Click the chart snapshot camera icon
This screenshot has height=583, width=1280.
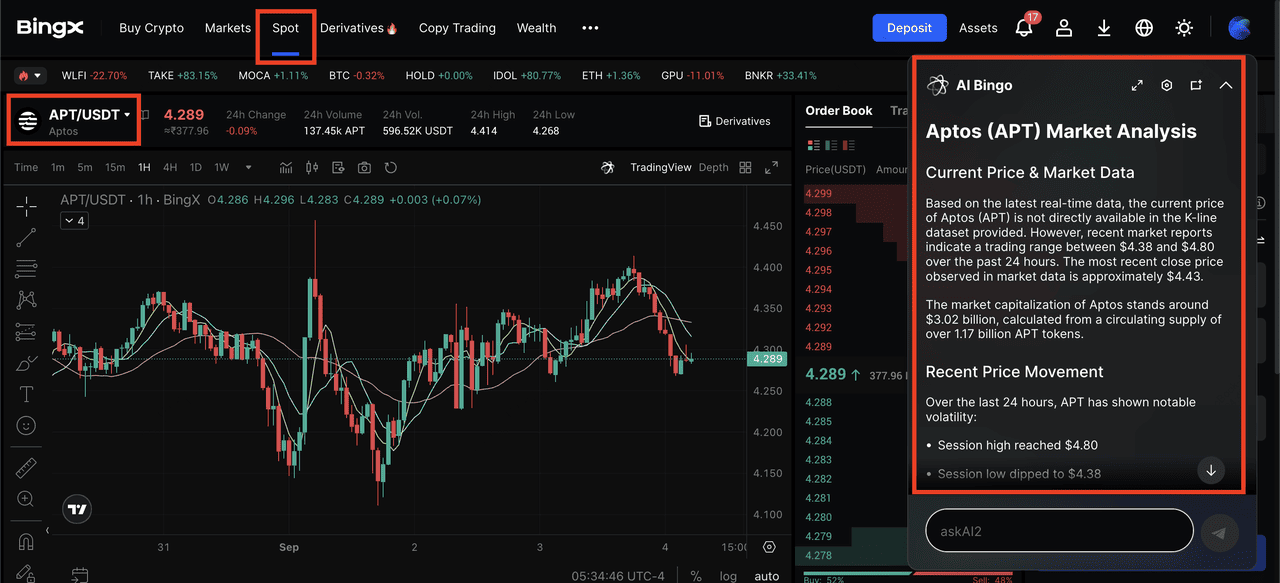pos(365,168)
